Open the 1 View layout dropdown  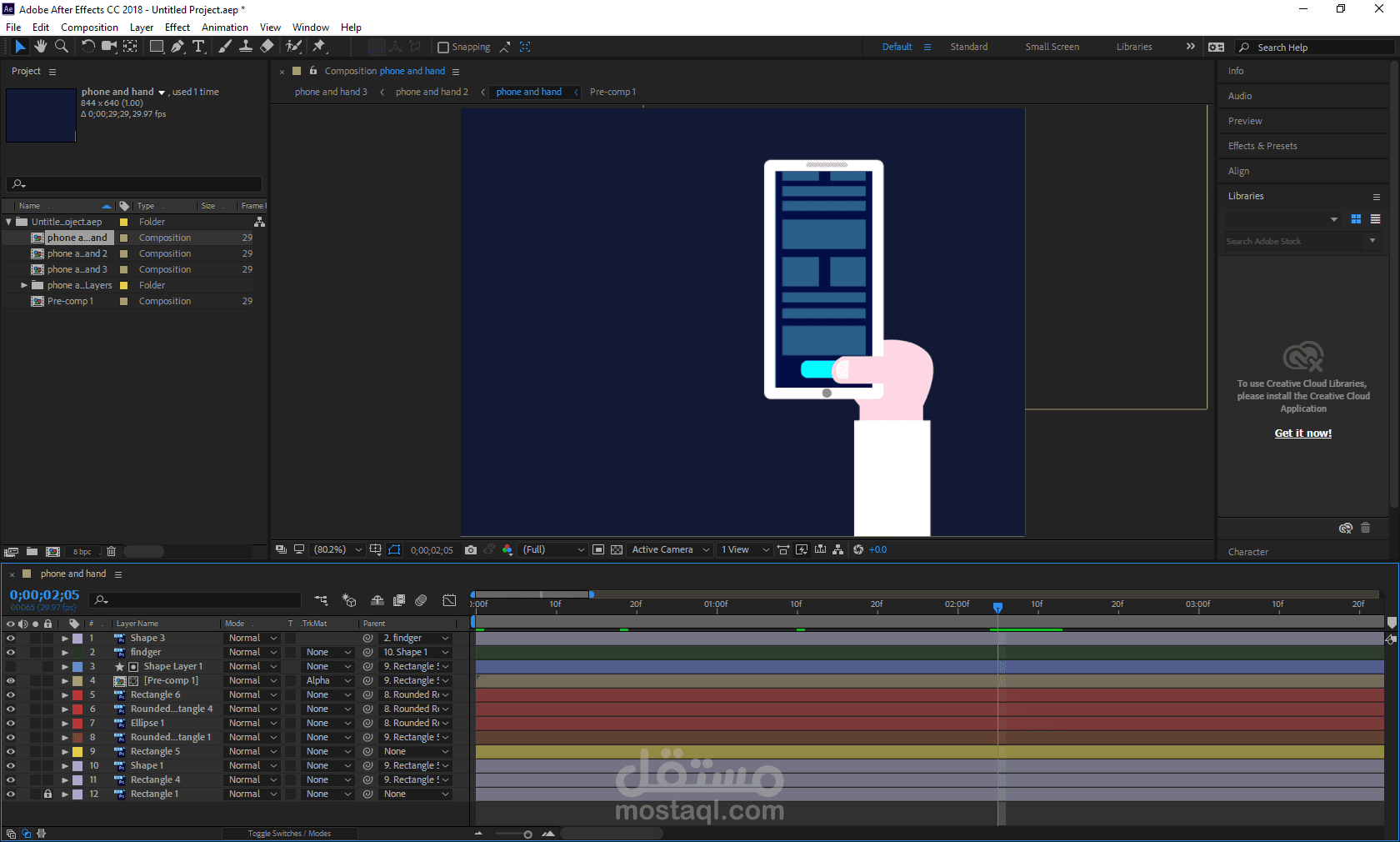[x=745, y=550]
